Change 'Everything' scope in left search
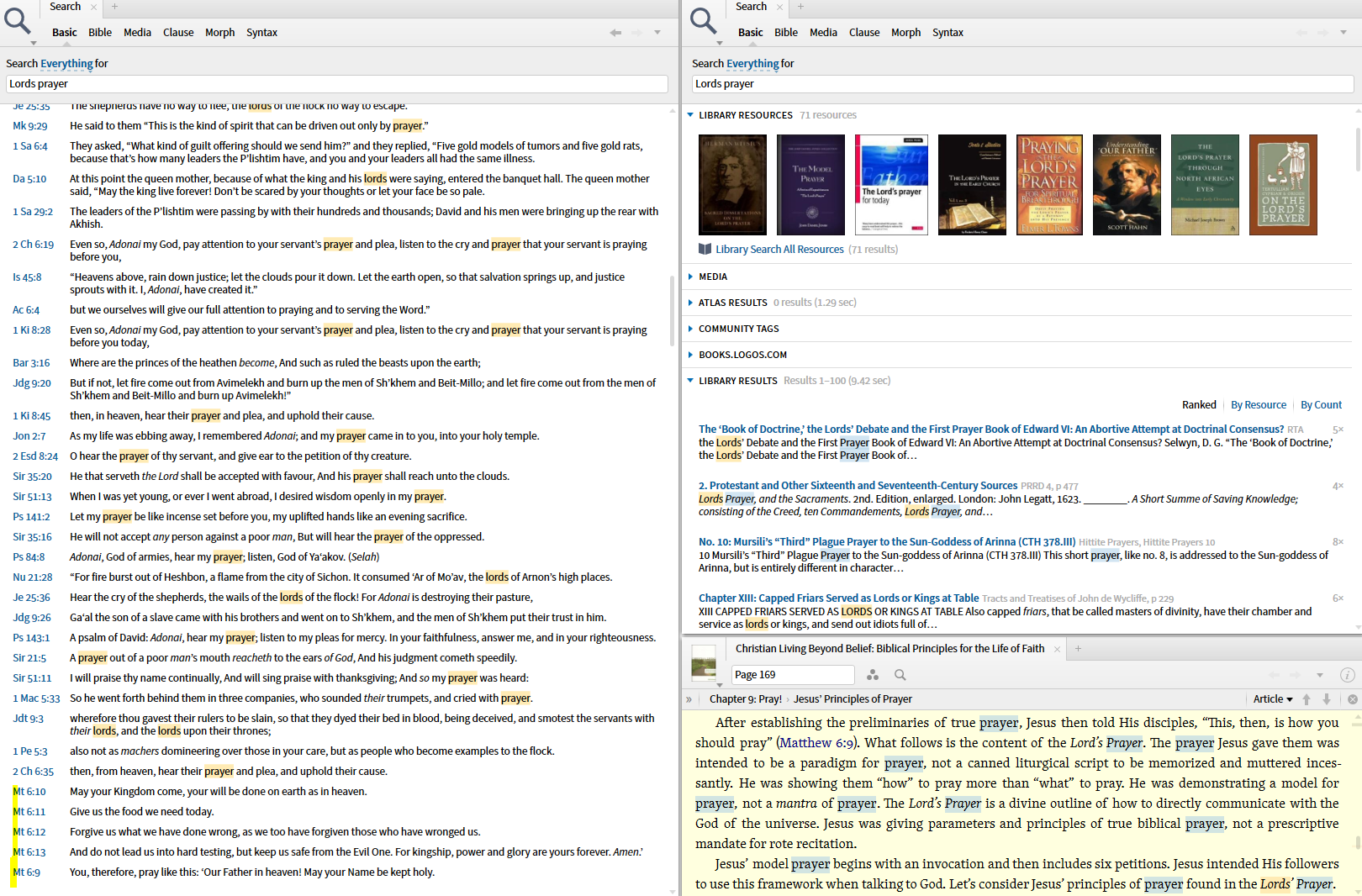Image resolution: width=1362 pixels, height=896 pixels. pyautogui.click(x=66, y=64)
